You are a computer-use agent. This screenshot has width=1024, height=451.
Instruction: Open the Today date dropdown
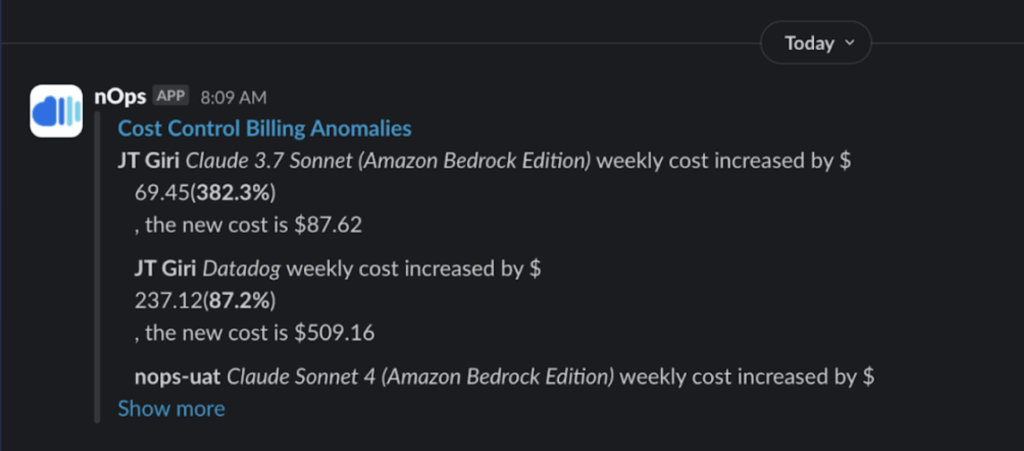[816, 43]
